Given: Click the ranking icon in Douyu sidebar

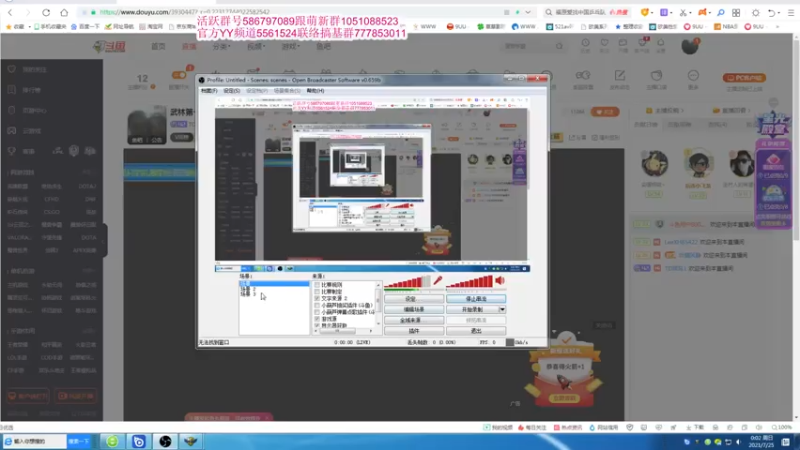Looking at the screenshot, I should [12, 90].
